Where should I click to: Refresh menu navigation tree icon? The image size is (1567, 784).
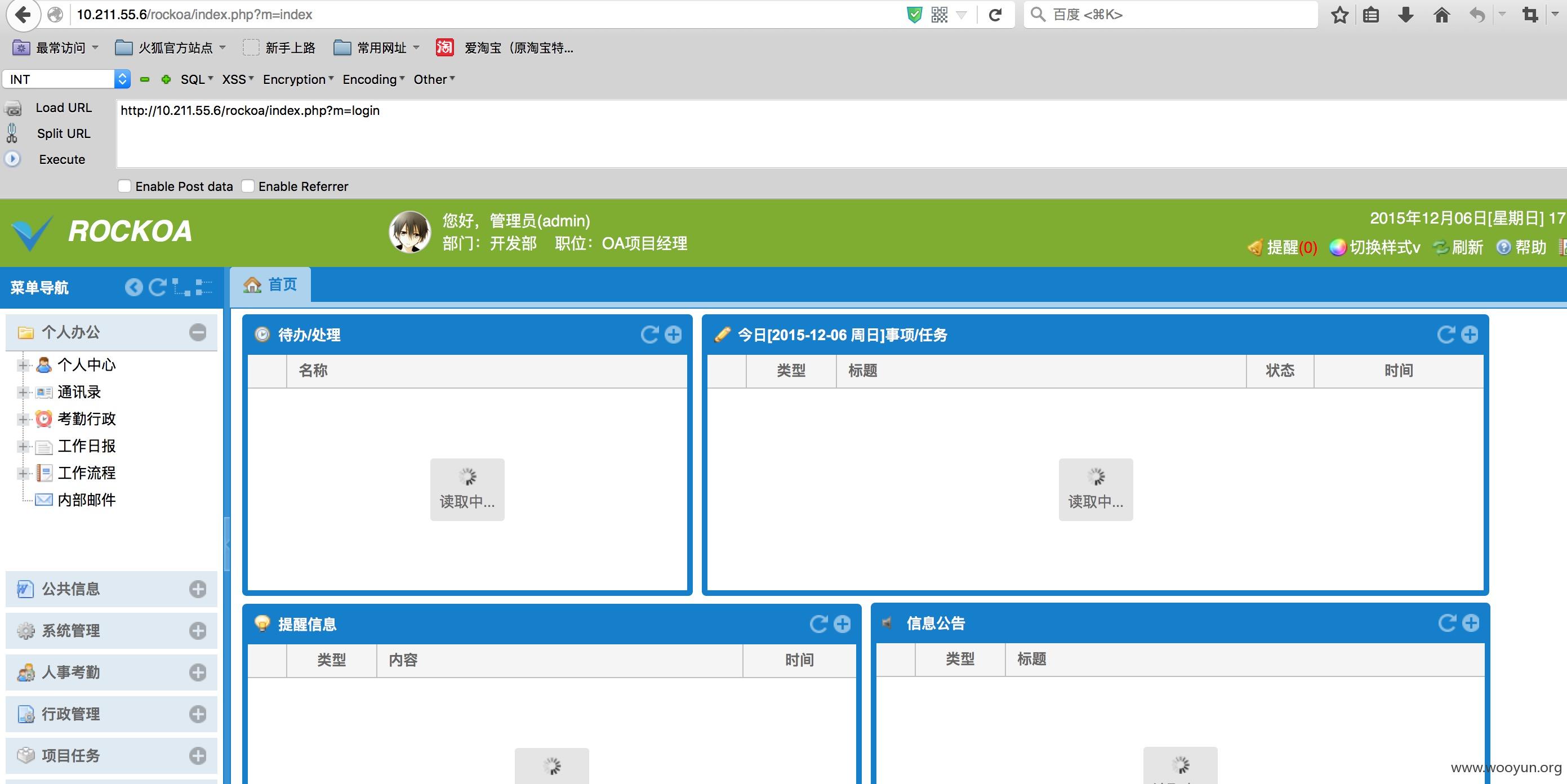tap(158, 287)
